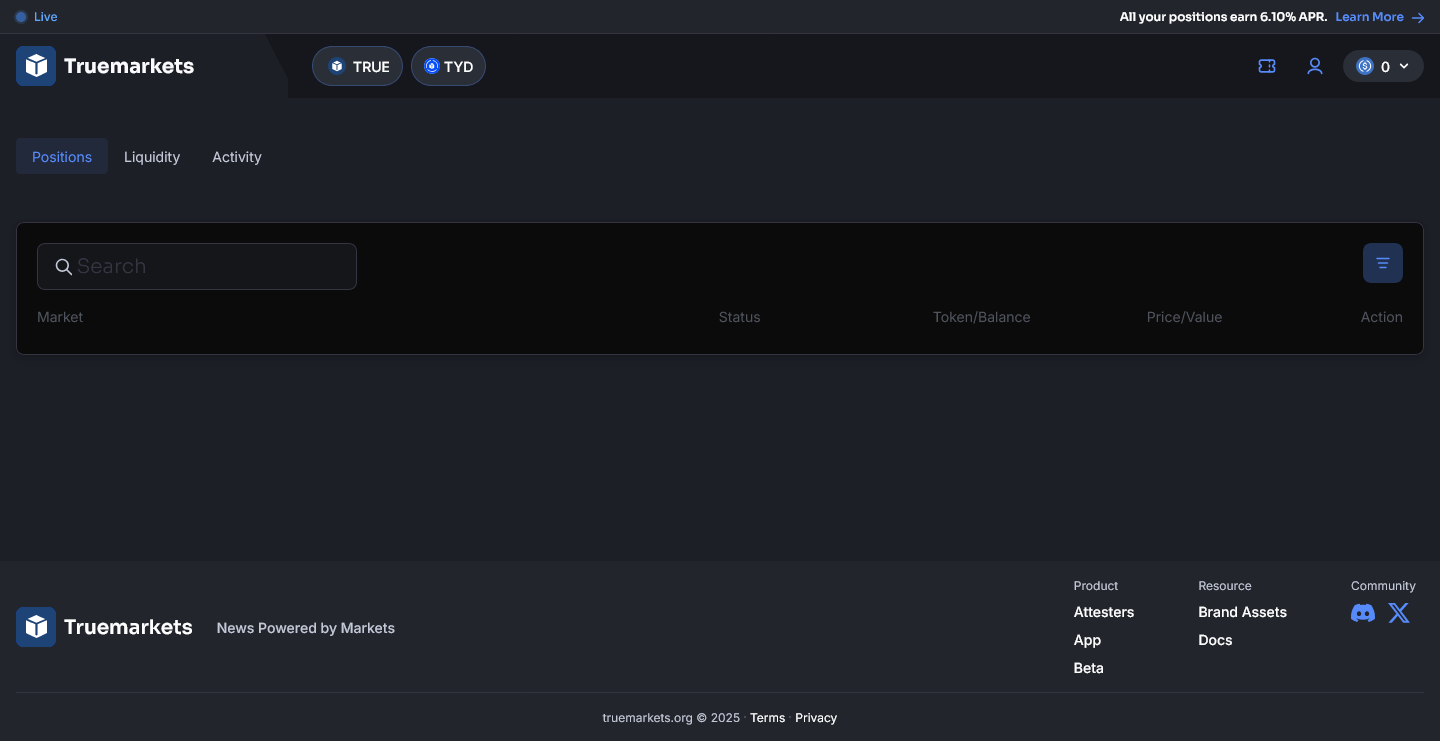Click the Live status indicator
The height and width of the screenshot is (741, 1440).
(36, 16)
